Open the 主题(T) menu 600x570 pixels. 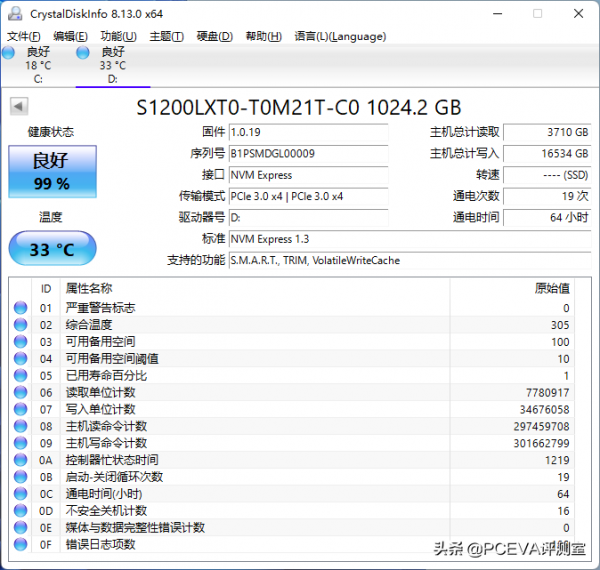pos(166,37)
